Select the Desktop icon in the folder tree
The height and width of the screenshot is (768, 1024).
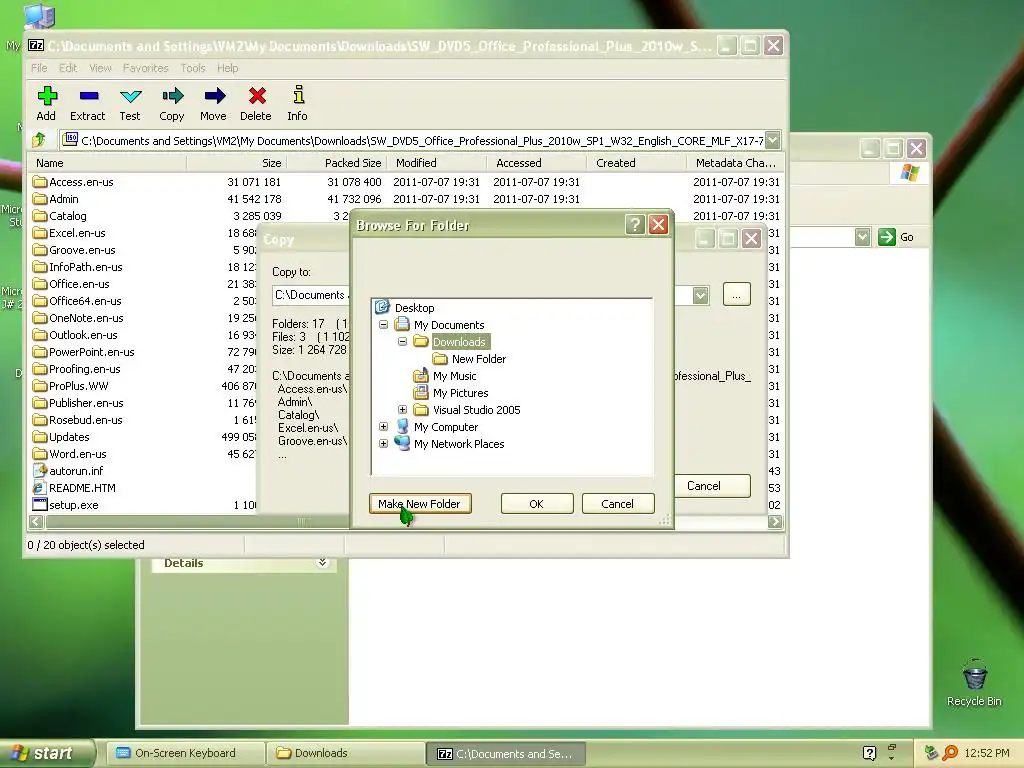(382, 307)
